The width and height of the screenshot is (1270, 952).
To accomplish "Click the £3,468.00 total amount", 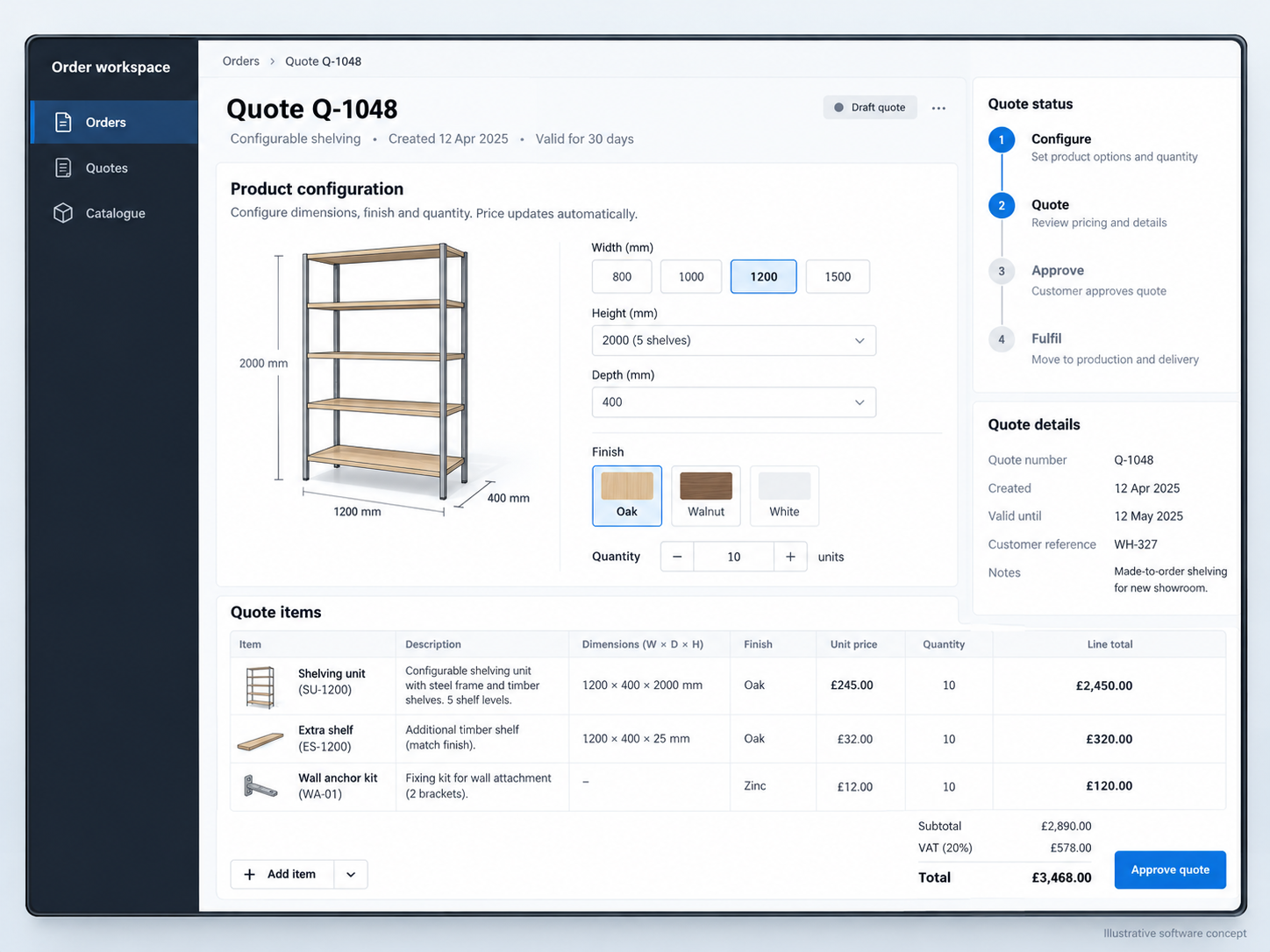I will 1061,877.
